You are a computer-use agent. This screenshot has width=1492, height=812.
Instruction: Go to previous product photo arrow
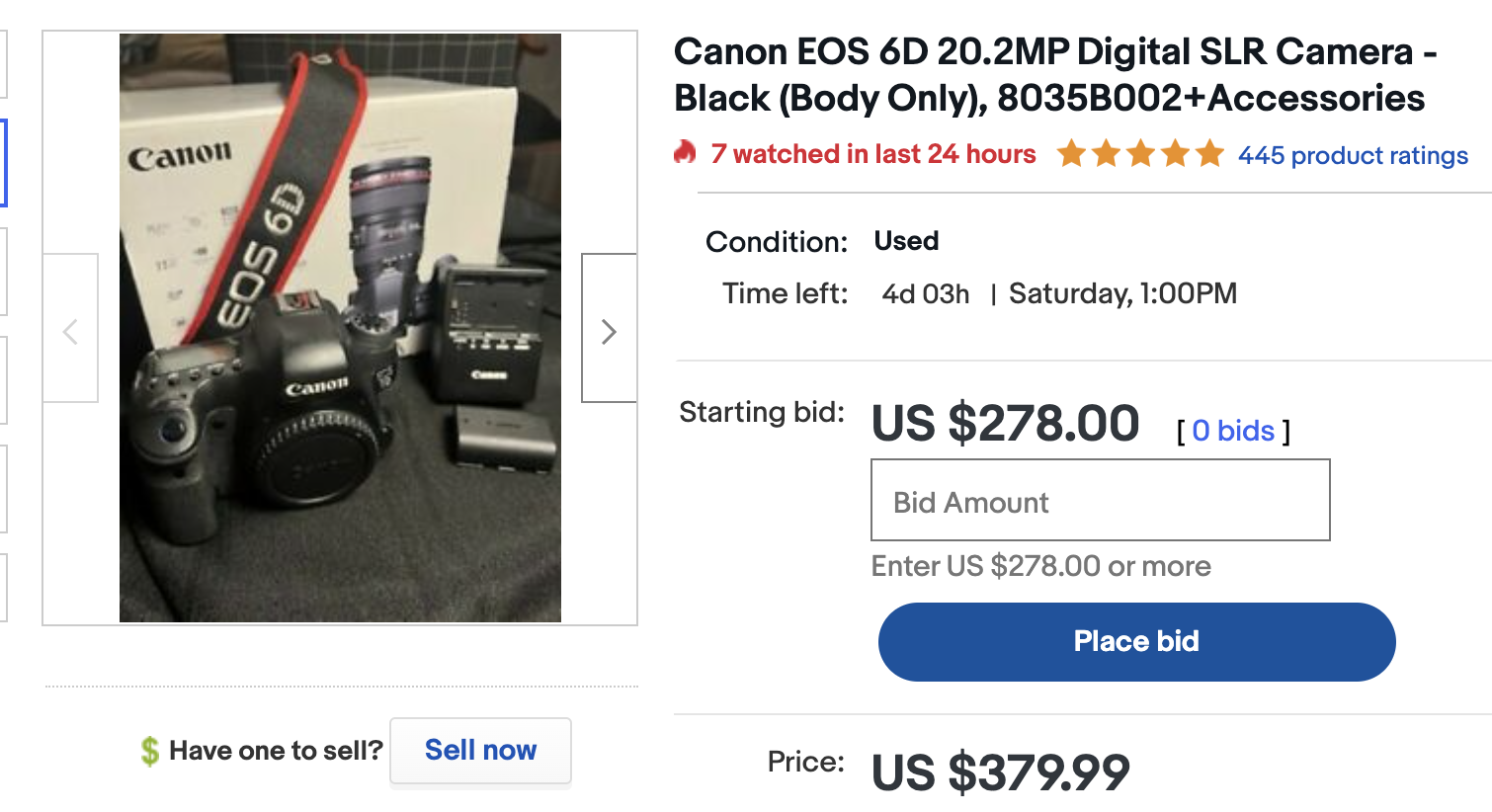70,328
